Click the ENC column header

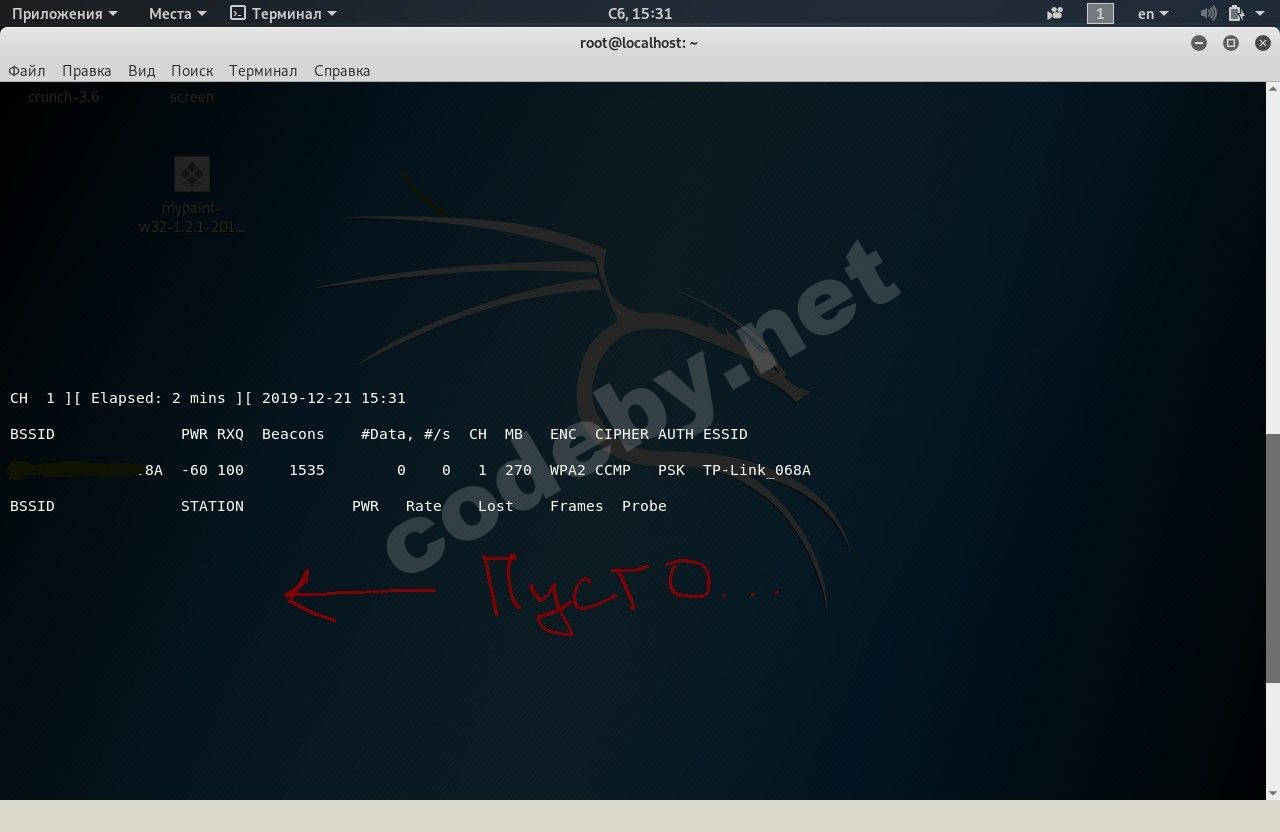pos(563,434)
